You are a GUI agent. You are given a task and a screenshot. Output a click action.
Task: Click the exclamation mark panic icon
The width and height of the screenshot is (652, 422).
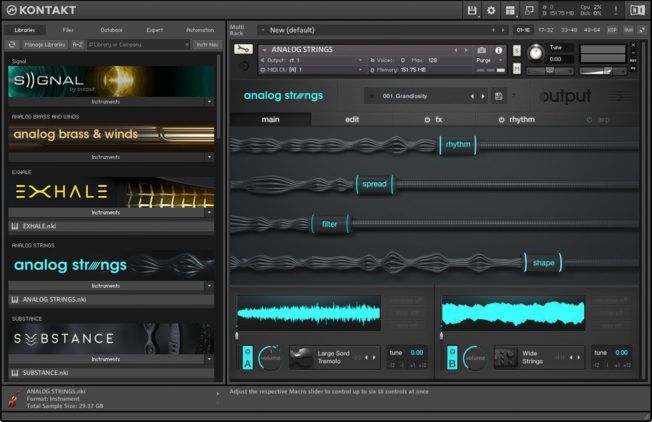(616, 10)
